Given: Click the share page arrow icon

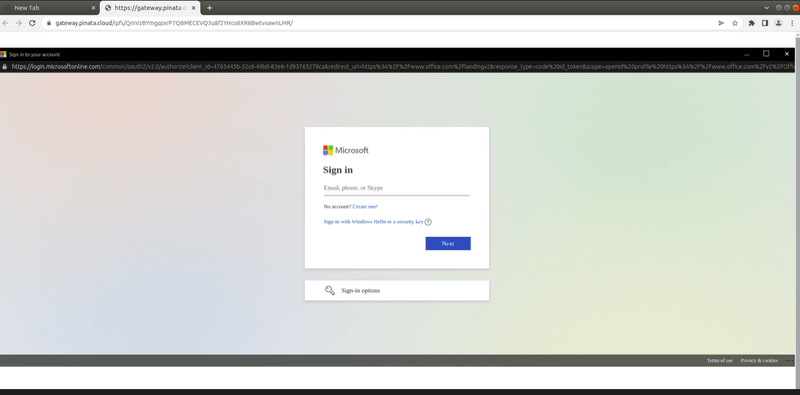Looking at the screenshot, I should [721, 23].
